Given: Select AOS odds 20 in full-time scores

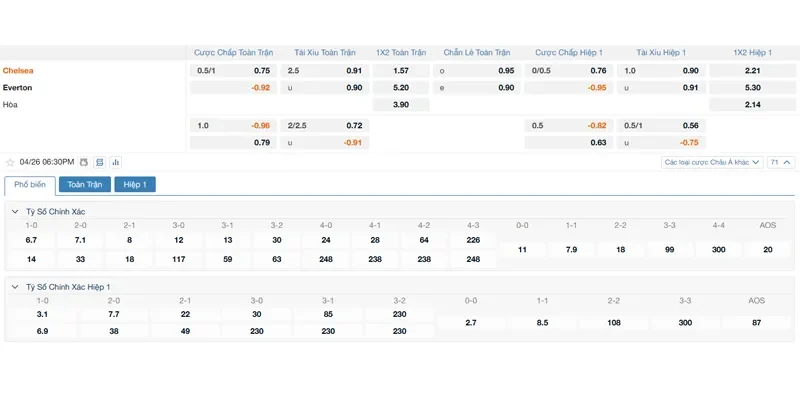Looking at the screenshot, I should click(767, 249).
